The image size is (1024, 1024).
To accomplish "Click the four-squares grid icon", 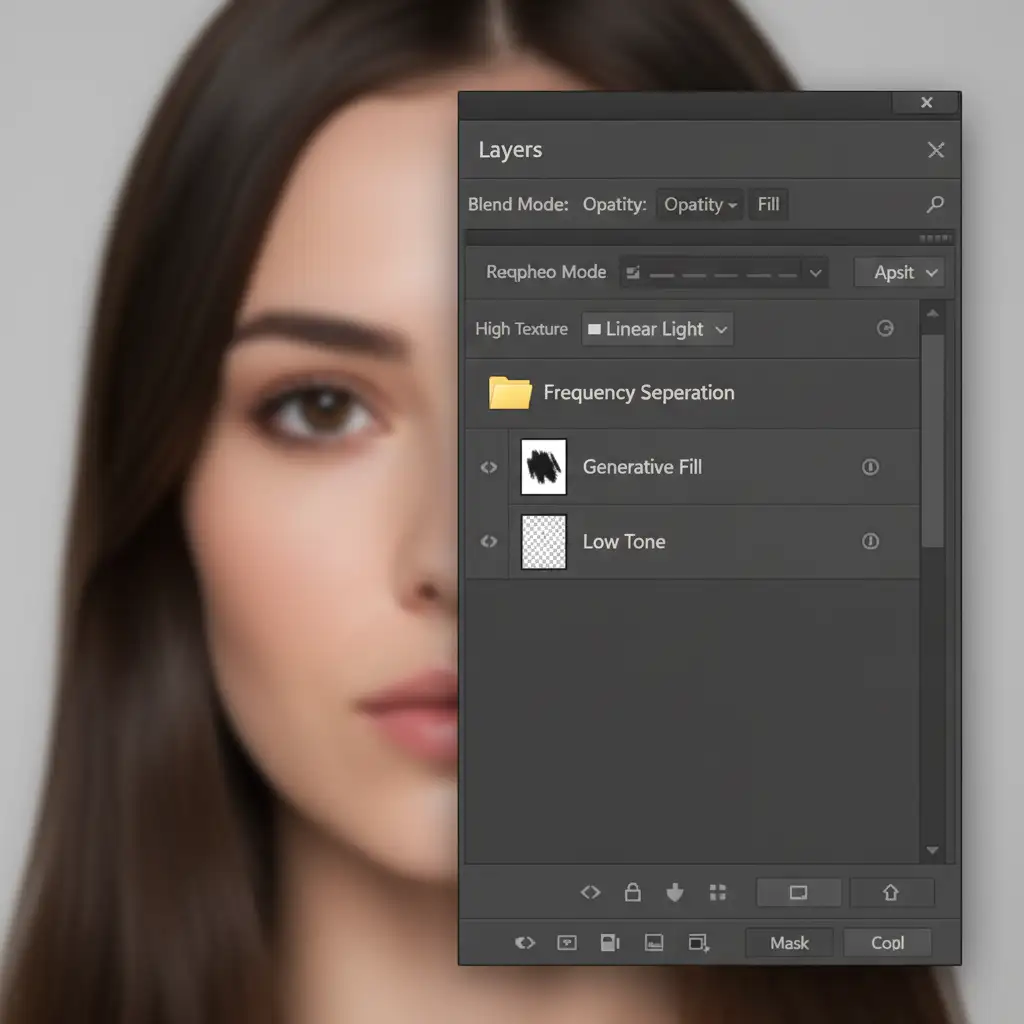I will 717,893.
